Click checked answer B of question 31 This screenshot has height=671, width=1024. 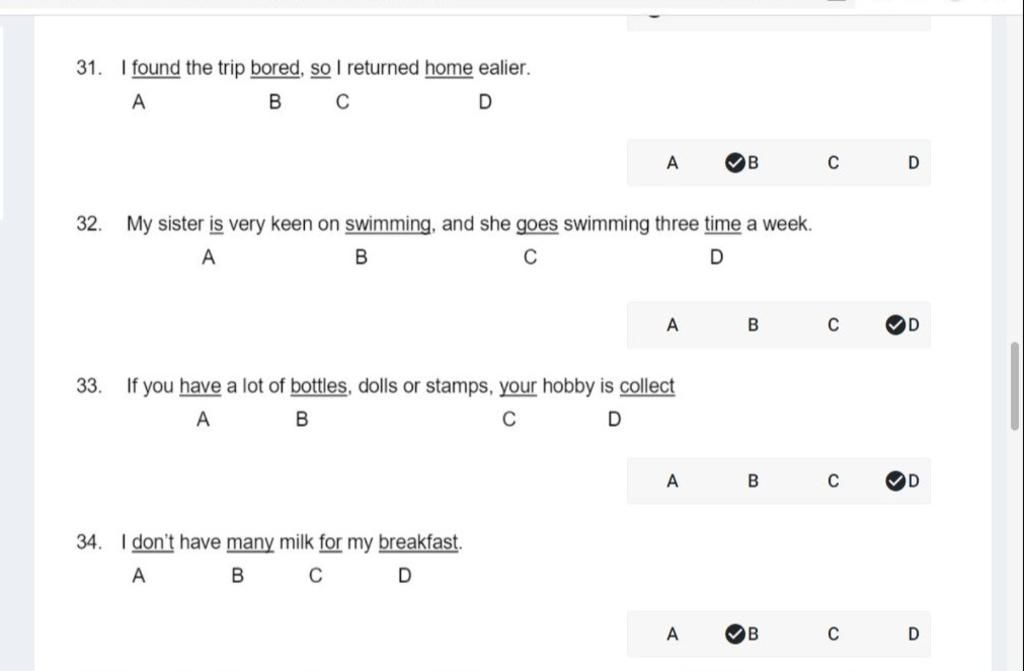click(x=742, y=163)
